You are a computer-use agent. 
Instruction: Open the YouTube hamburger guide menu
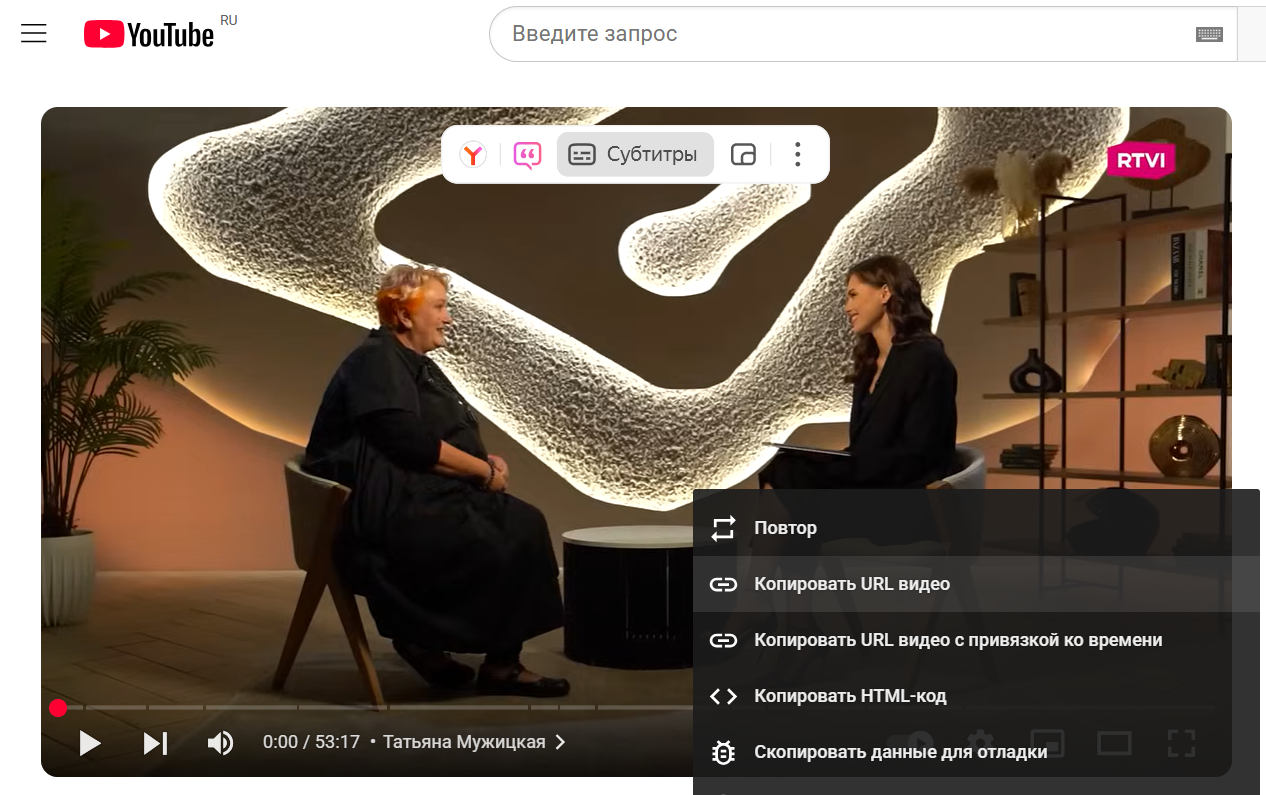pyautogui.click(x=34, y=34)
